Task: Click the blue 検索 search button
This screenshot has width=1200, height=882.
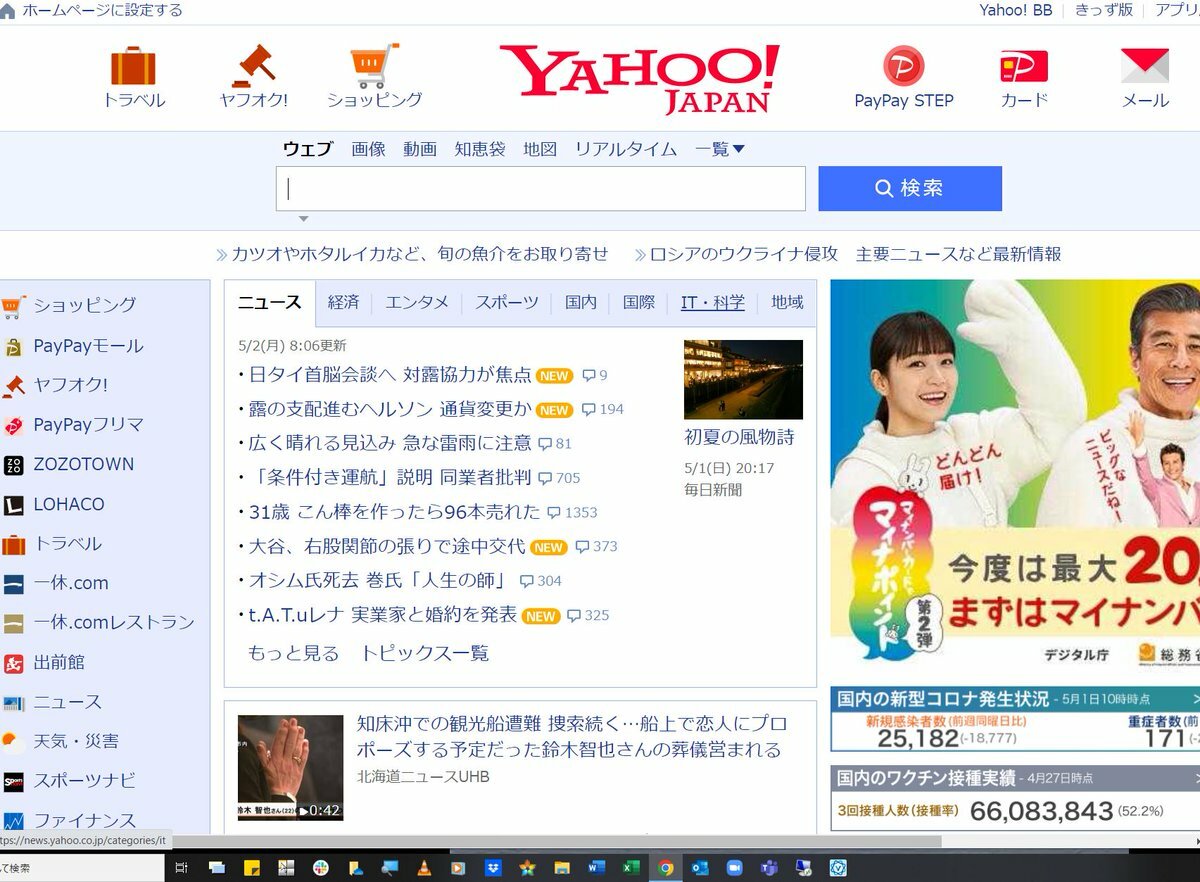Action: (910, 188)
